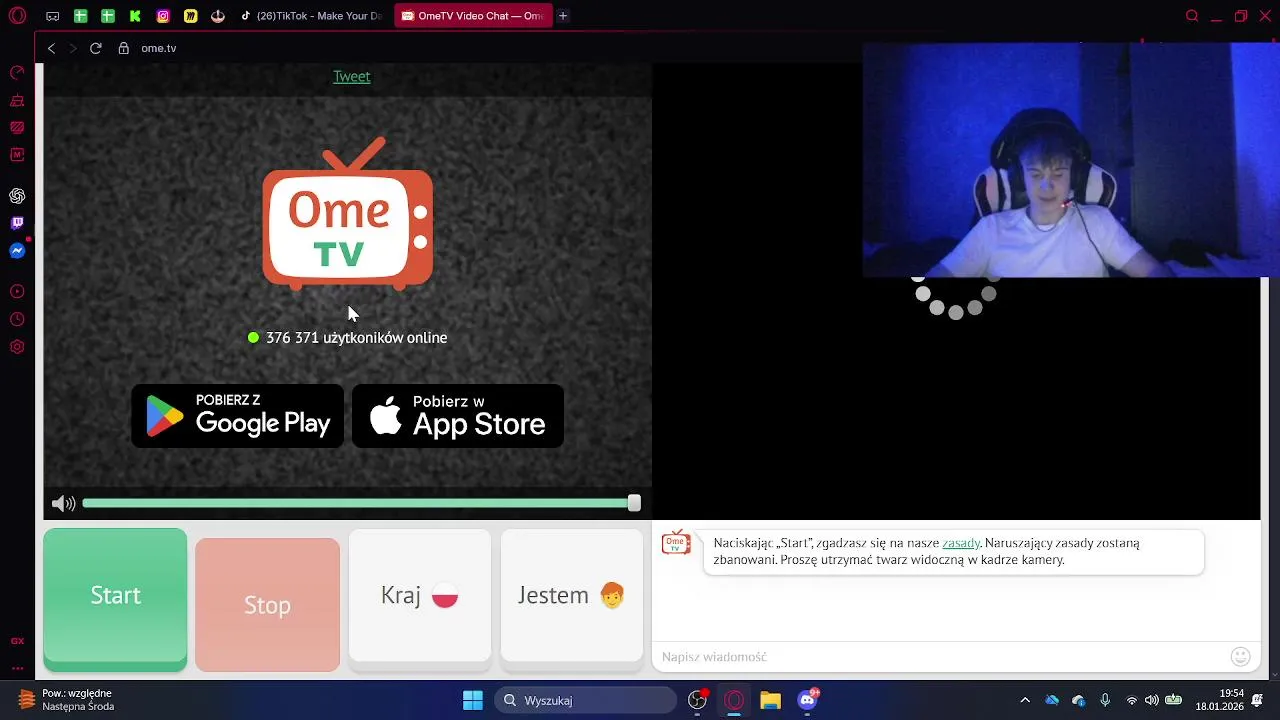The width and height of the screenshot is (1280, 720).
Task: Open Opera settings gear in sidebar
Action: [17, 347]
